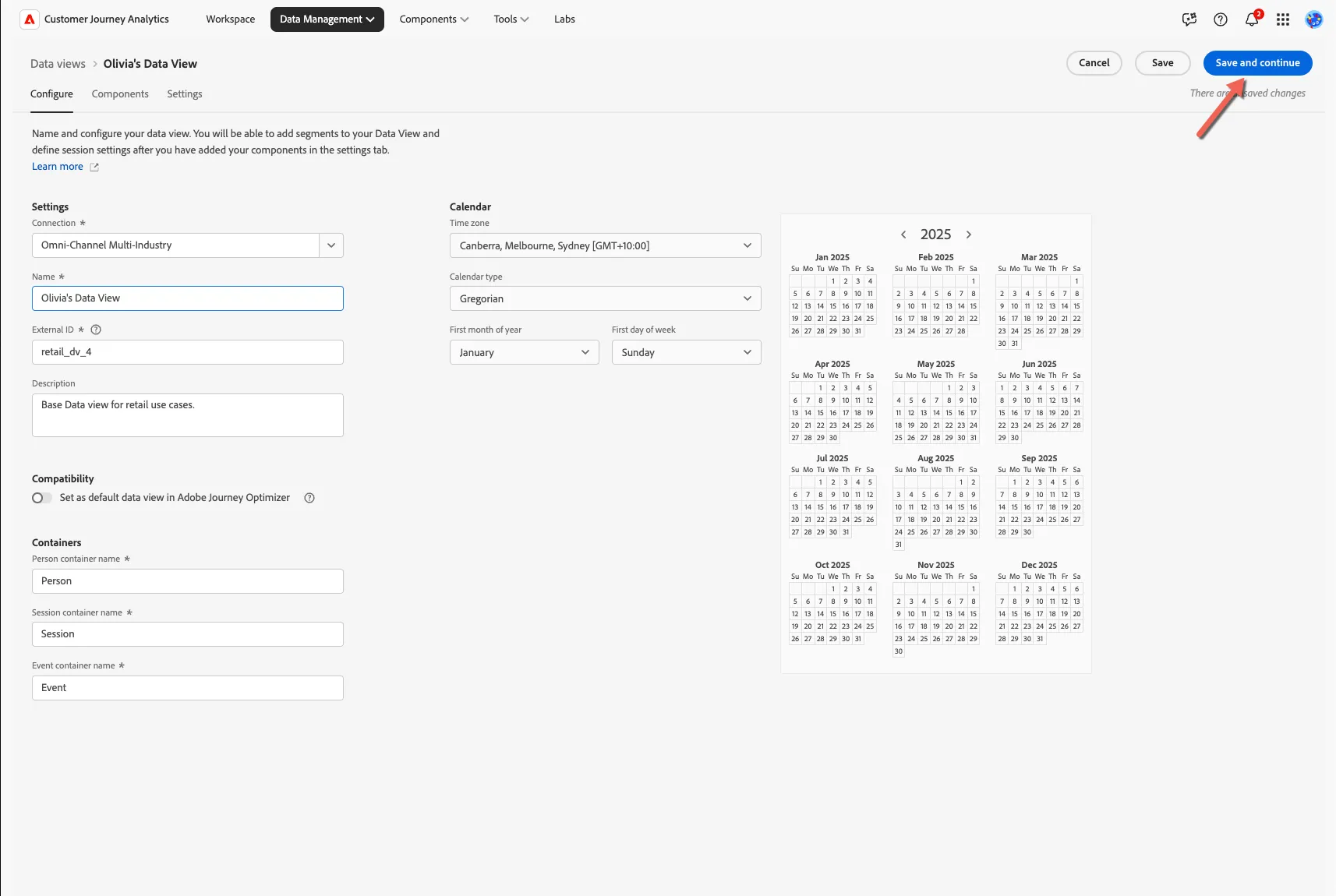
Task: Go to next calendar year
Action: pyautogui.click(x=969, y=235)
